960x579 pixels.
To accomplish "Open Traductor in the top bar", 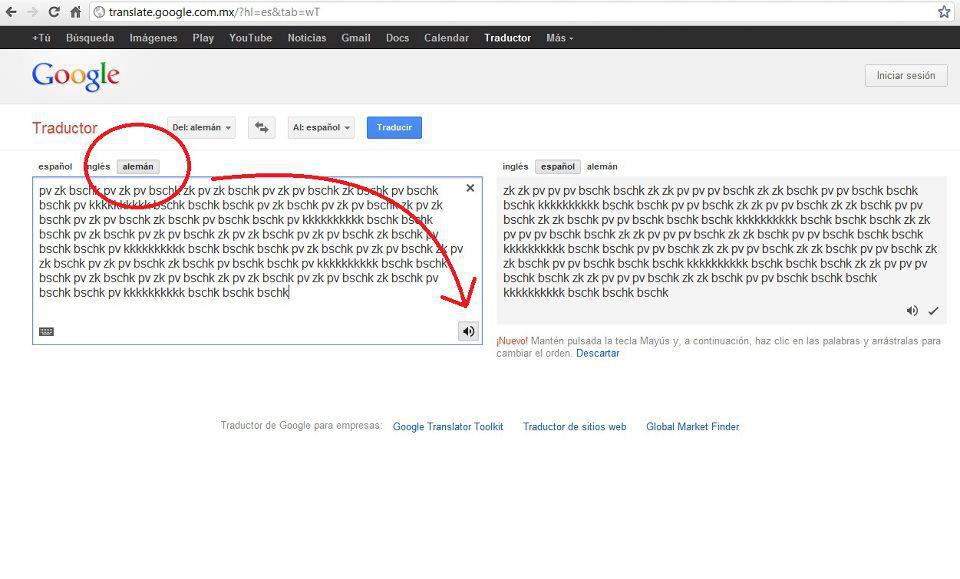I will pyautogui.click(x=508, y=38).
